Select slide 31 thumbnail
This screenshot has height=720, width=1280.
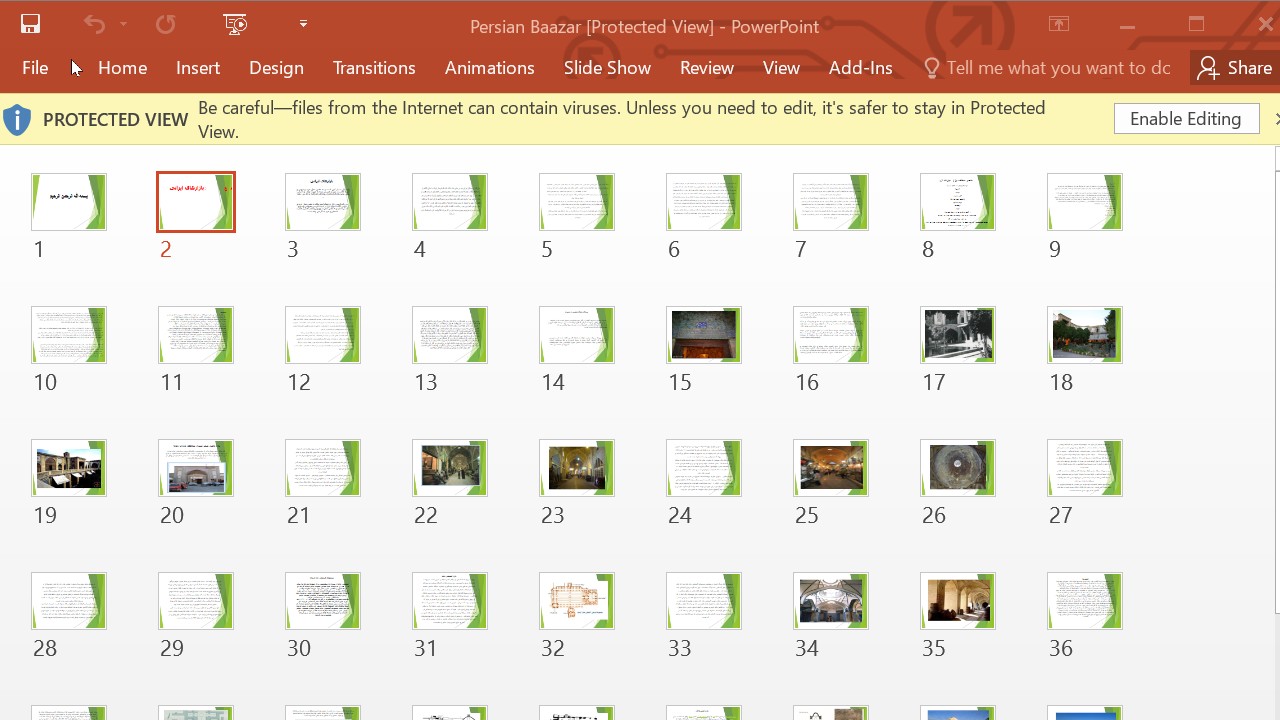coord(450,601)
